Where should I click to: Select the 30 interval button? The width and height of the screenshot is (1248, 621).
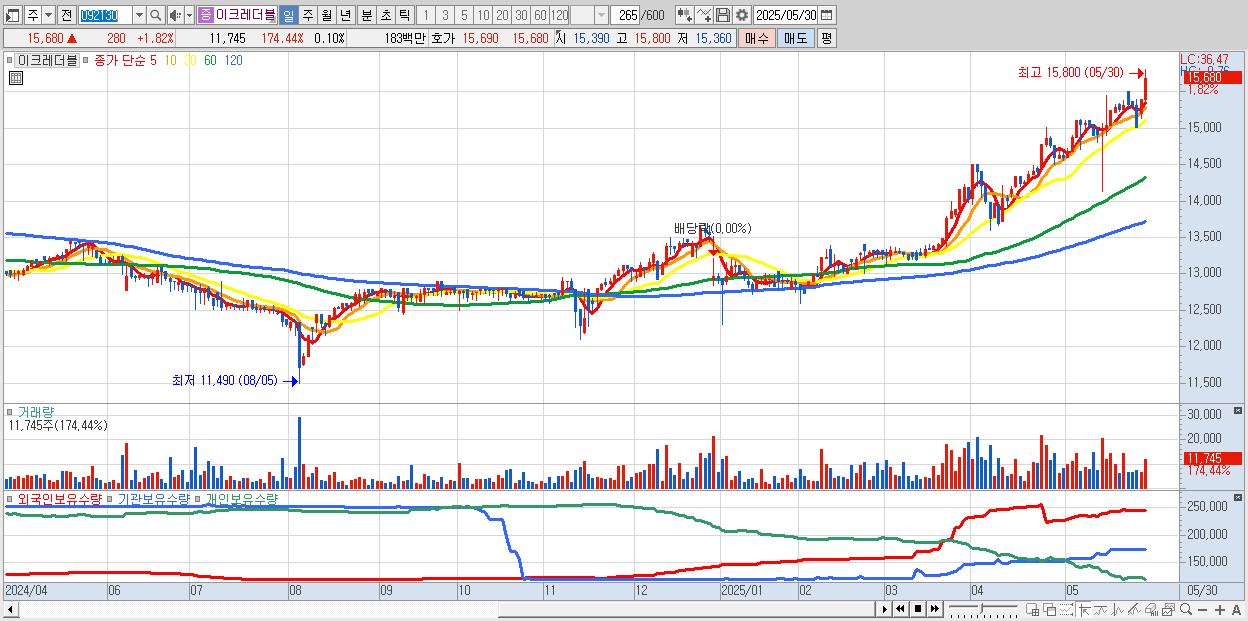pyautogui.click(x=521, y=15)
